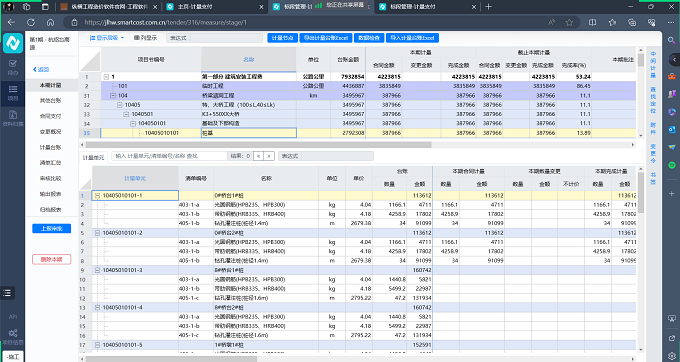Collapse node 104 in the top table
The image size is (680, 362).
coord(113,95)
